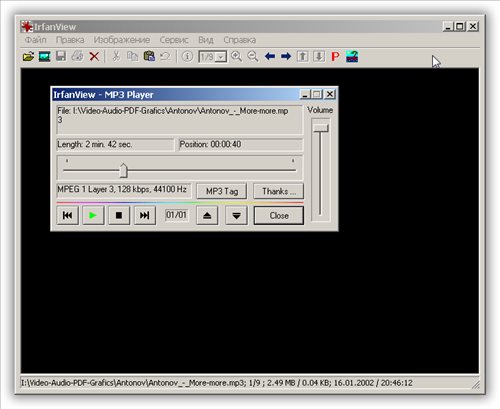The width and height of the screenshot is (500, 409).
Task: Click the Stop playback button
Action: [x=119, y=215]
